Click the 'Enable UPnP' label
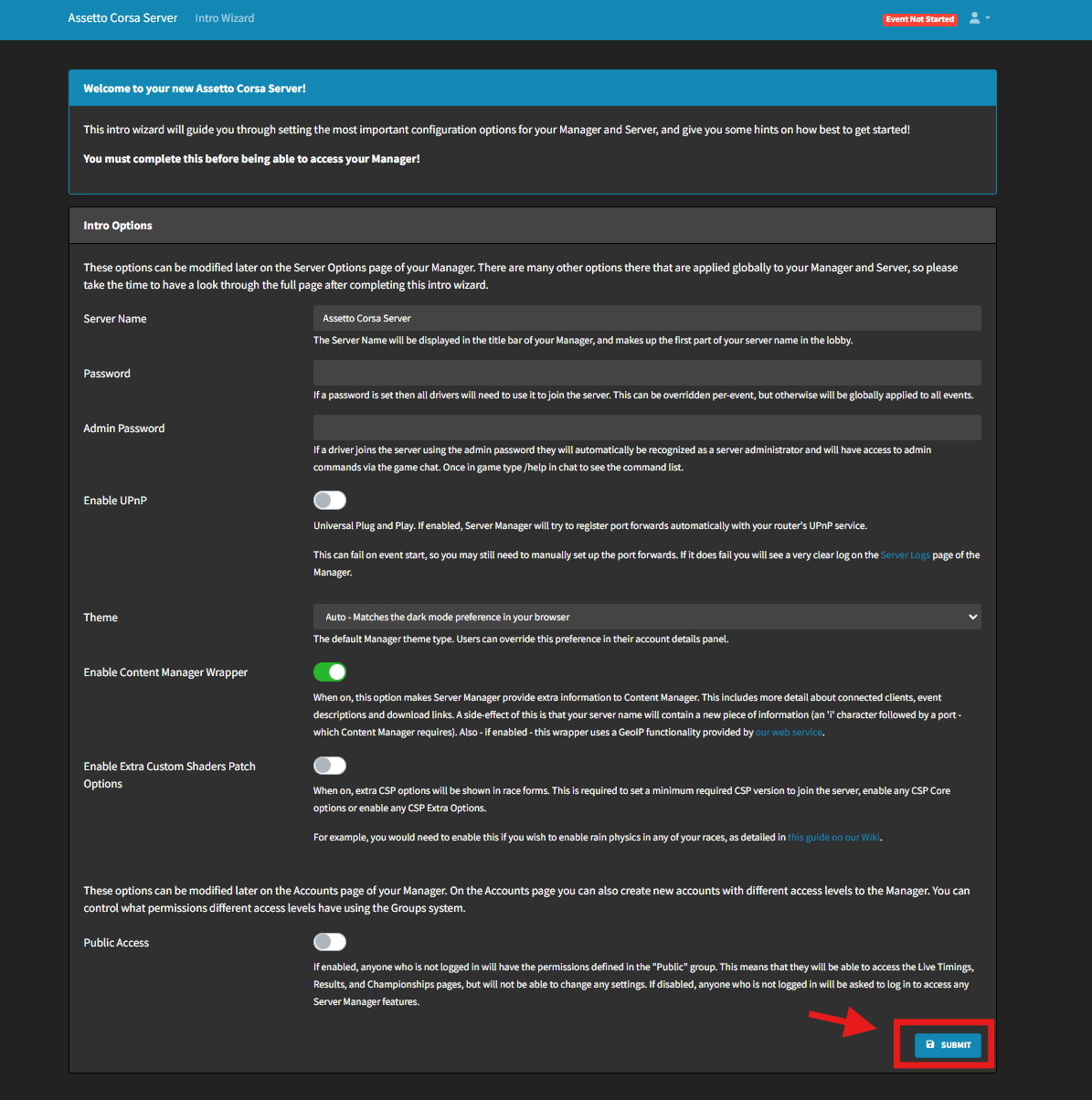The height and width of the screenshot is (1100, 1092). (x=113, y=501)
